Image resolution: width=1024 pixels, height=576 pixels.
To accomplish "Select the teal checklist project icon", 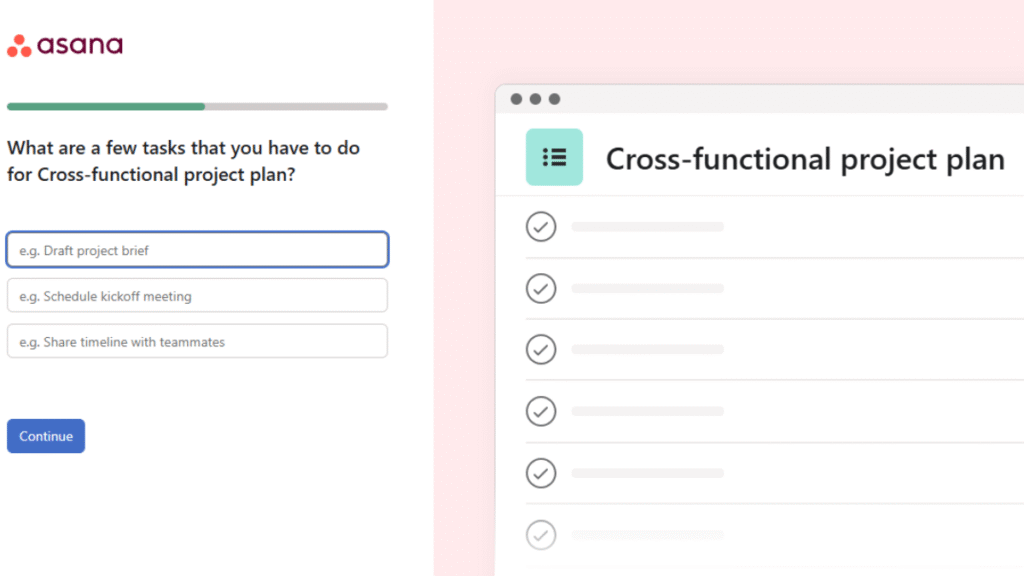I will coord(554,157).
